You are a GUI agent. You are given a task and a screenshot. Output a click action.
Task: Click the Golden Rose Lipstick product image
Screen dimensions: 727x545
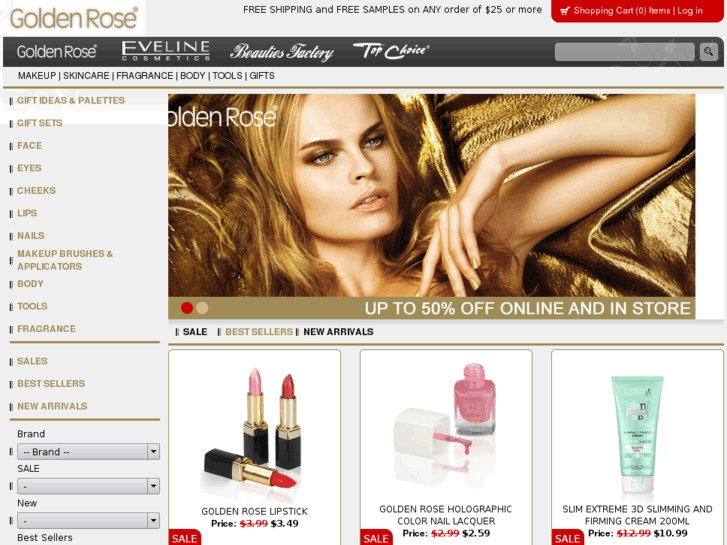pos(254,434)
